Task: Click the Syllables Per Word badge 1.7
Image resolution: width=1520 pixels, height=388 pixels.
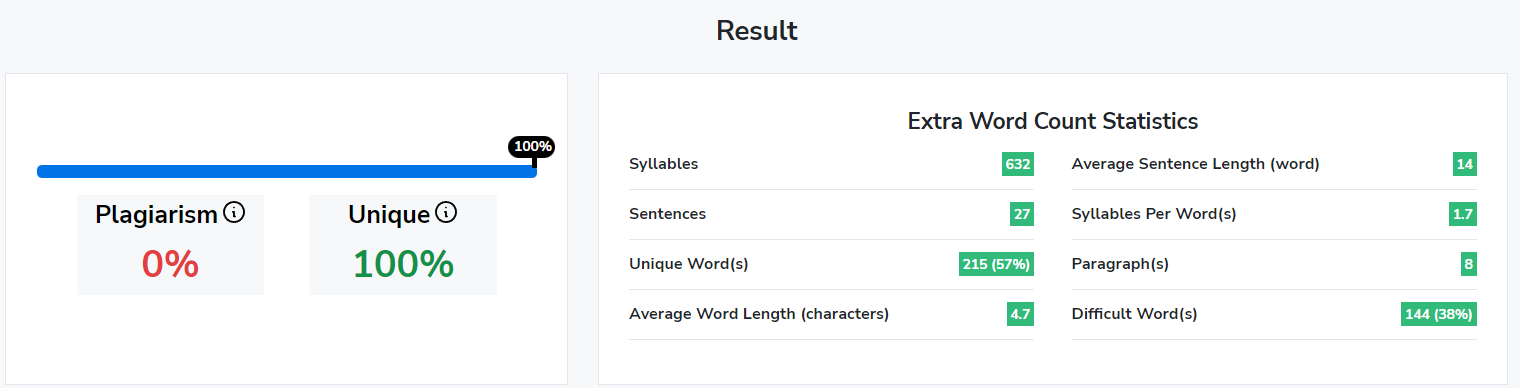Action: pyautogui.click(x=1463, y=214)
